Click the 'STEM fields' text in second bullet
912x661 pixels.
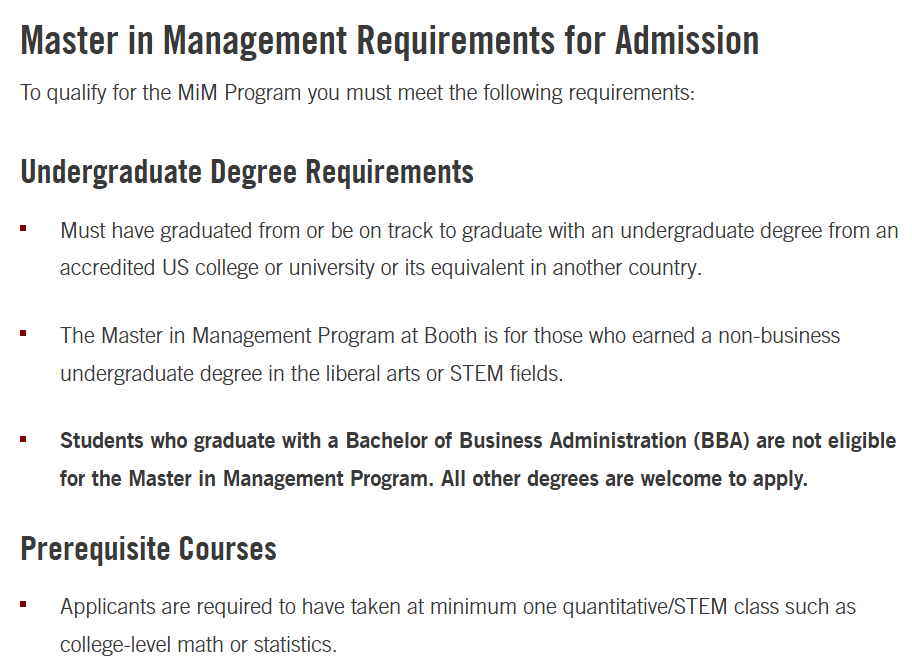click(x=506, y=374)
